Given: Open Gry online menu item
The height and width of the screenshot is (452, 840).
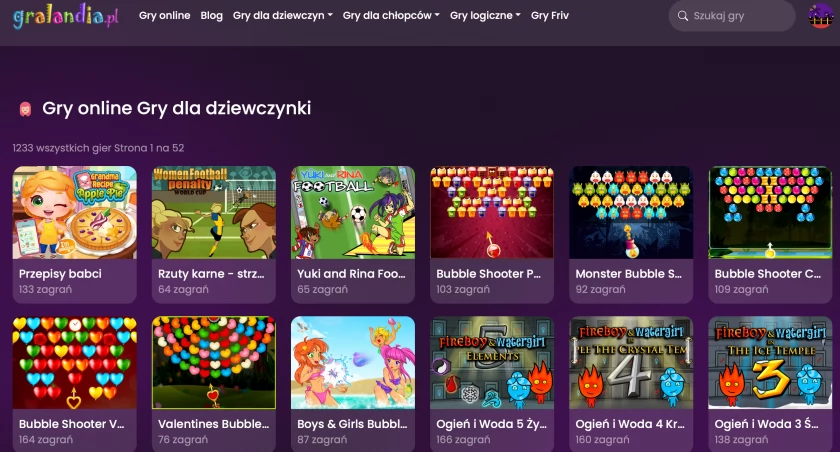Looking at the screenshot, I should coord(164,16).
